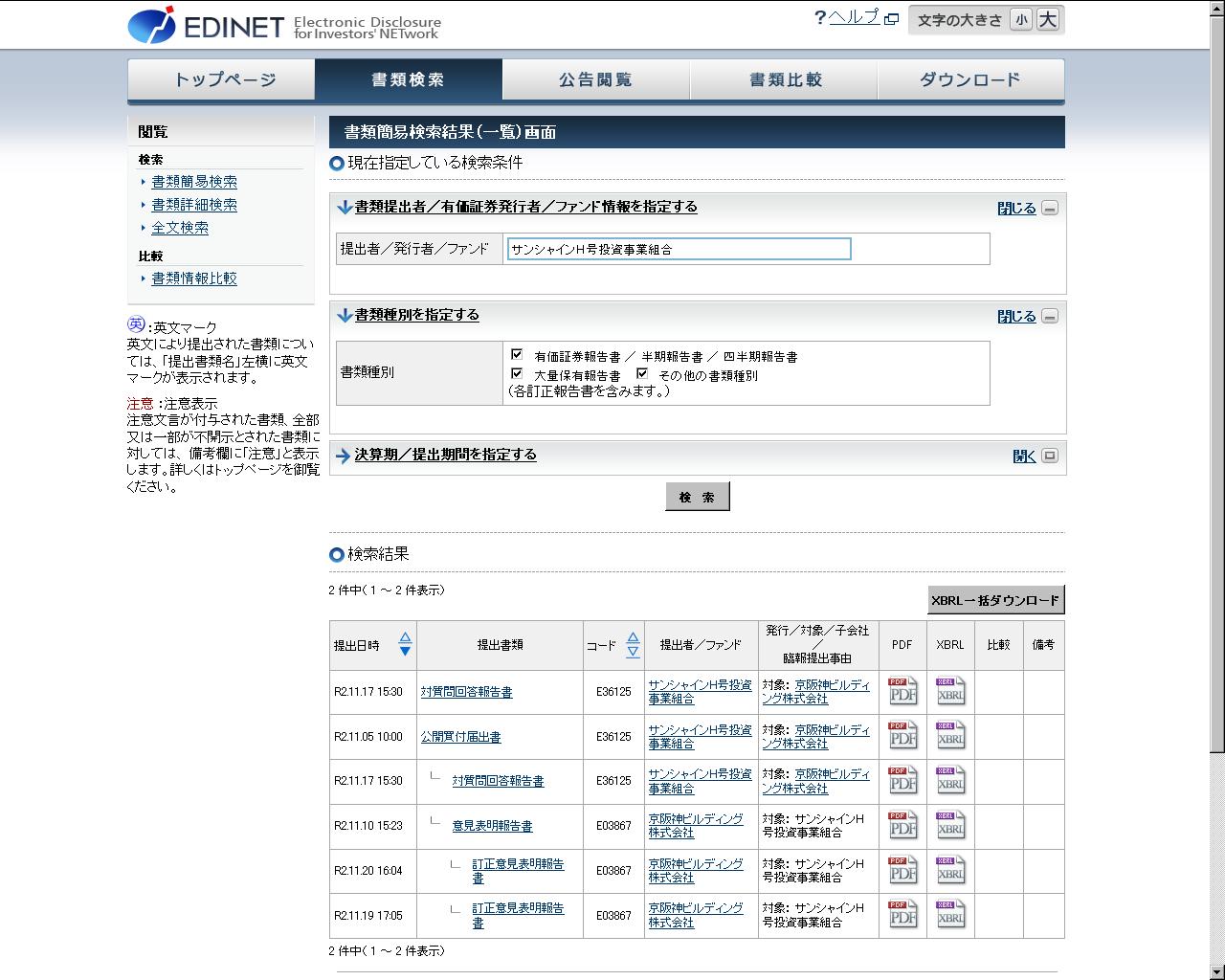1225x980 pixels.
Task: Click XBRL一括ダウンロード button
Action: coord(996,600)
